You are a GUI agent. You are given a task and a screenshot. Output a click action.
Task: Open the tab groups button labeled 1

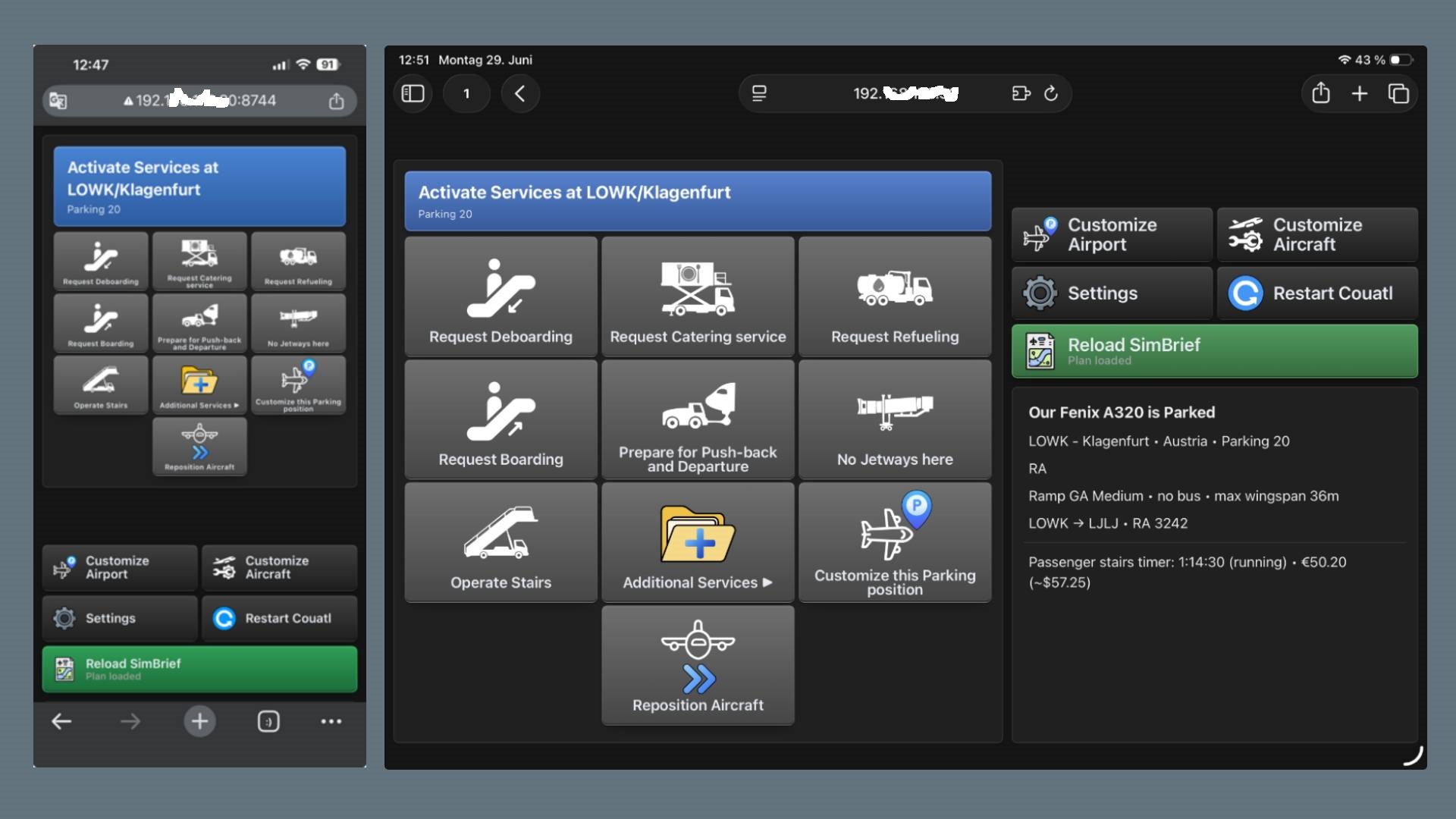tap(466, 93)
